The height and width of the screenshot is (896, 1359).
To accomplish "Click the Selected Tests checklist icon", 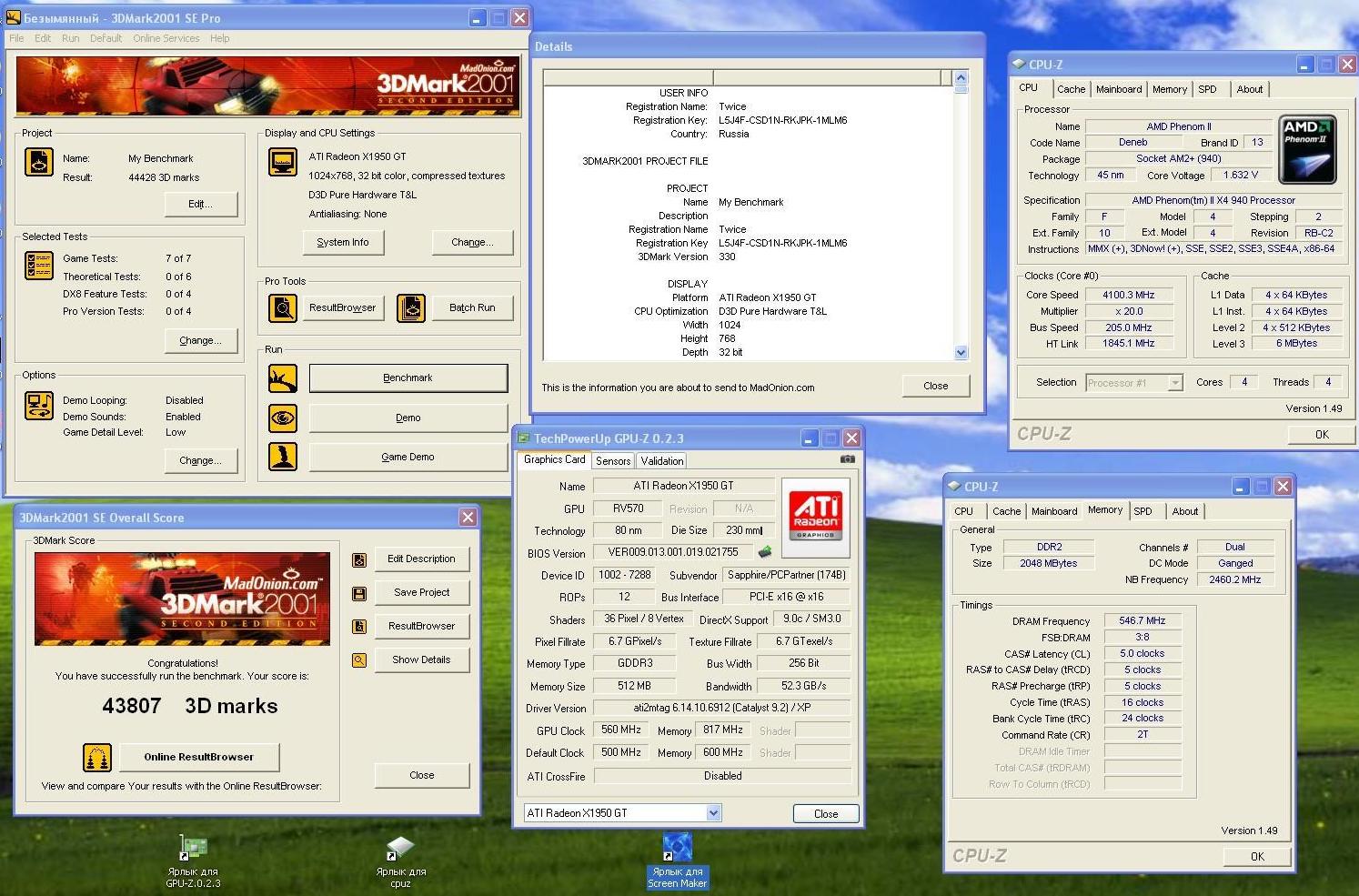I will (38, 265).
